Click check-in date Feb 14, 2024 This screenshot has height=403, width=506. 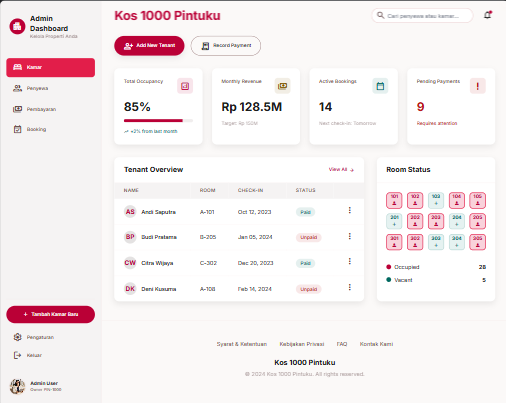click(x=255, y=289)
